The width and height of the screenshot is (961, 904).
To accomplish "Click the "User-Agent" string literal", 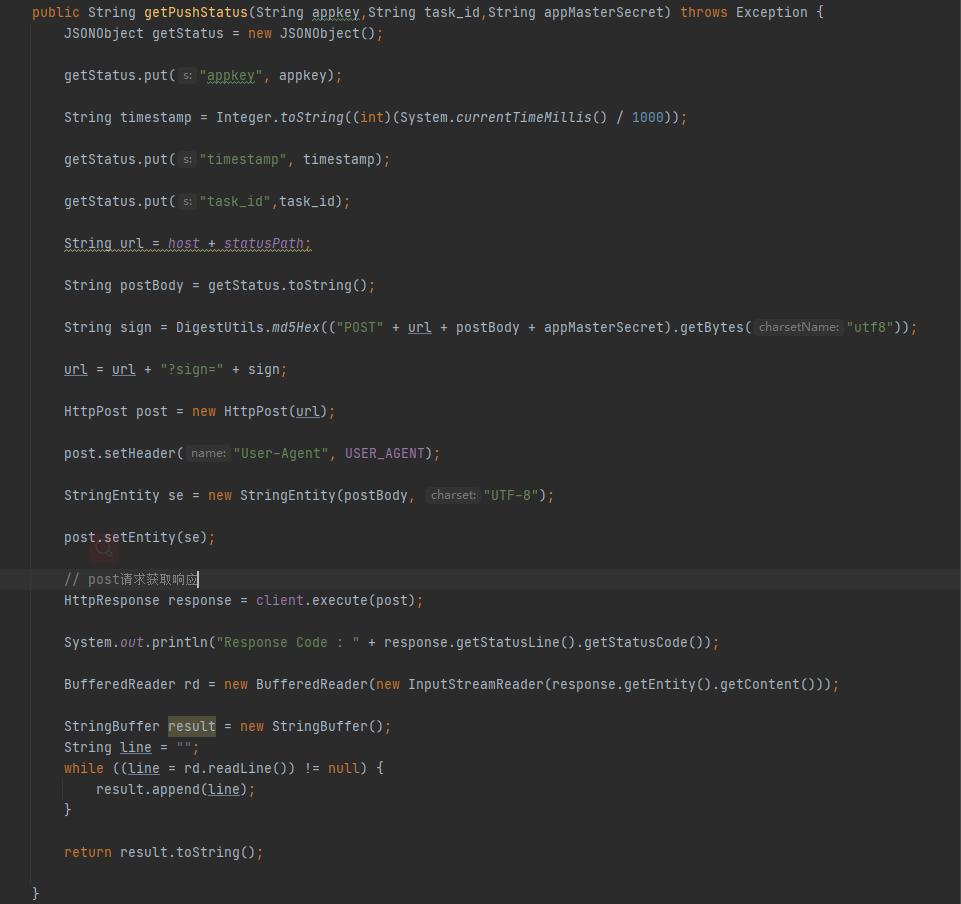I will click(x=281, y=453).
